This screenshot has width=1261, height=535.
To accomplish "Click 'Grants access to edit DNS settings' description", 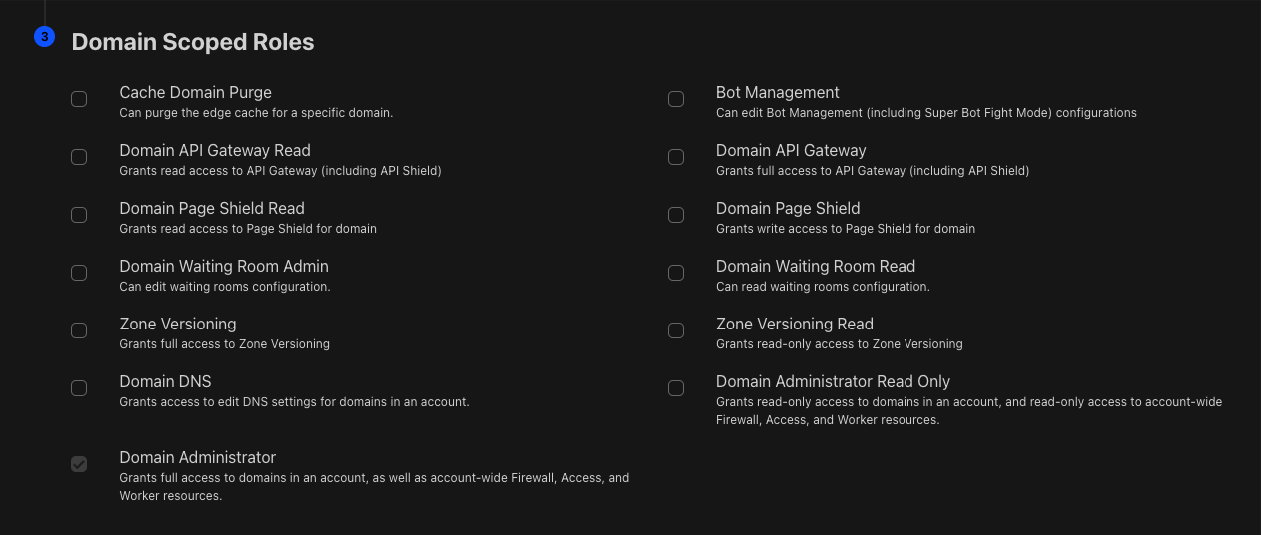I will tap(294, 402).
